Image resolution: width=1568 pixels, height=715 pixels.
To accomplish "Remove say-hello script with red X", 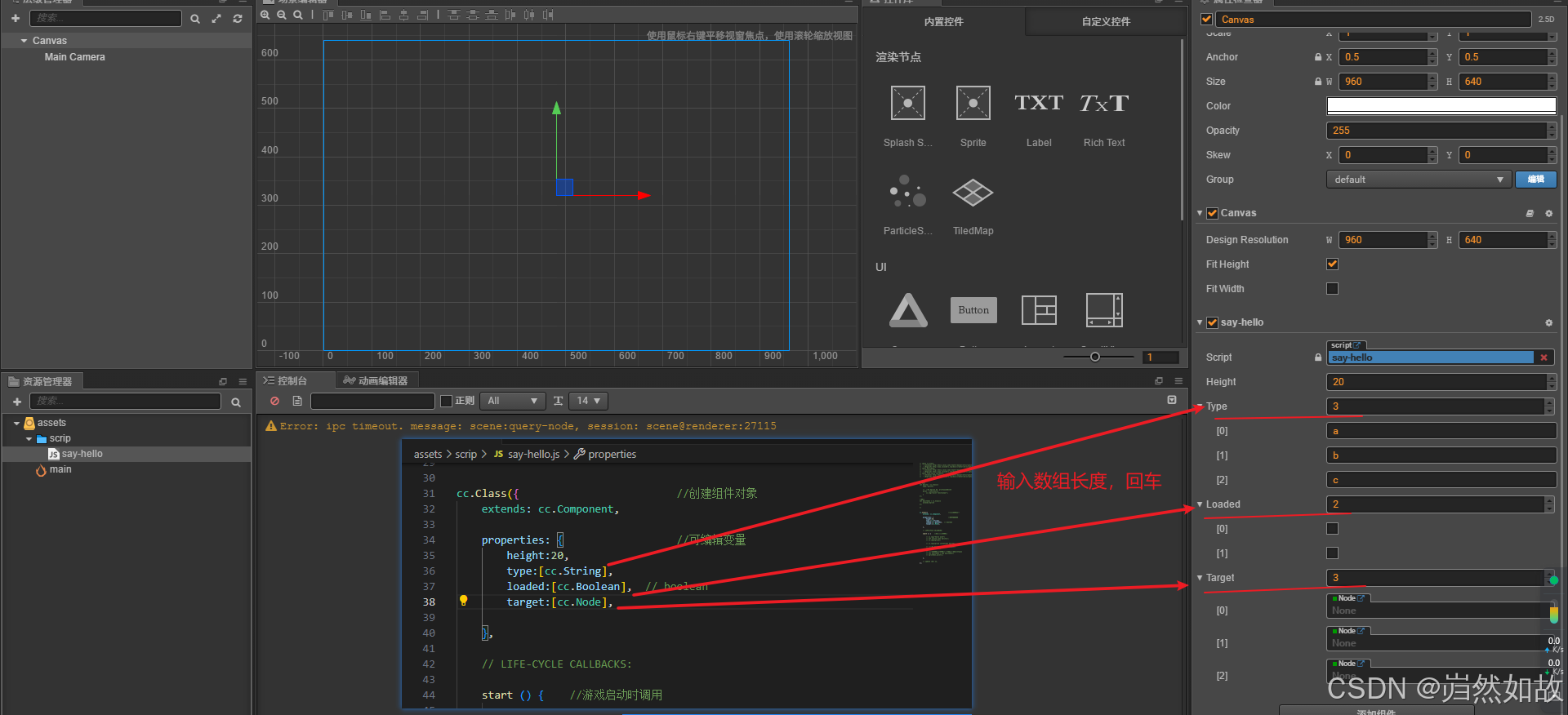I will [x=1543, y=357].
